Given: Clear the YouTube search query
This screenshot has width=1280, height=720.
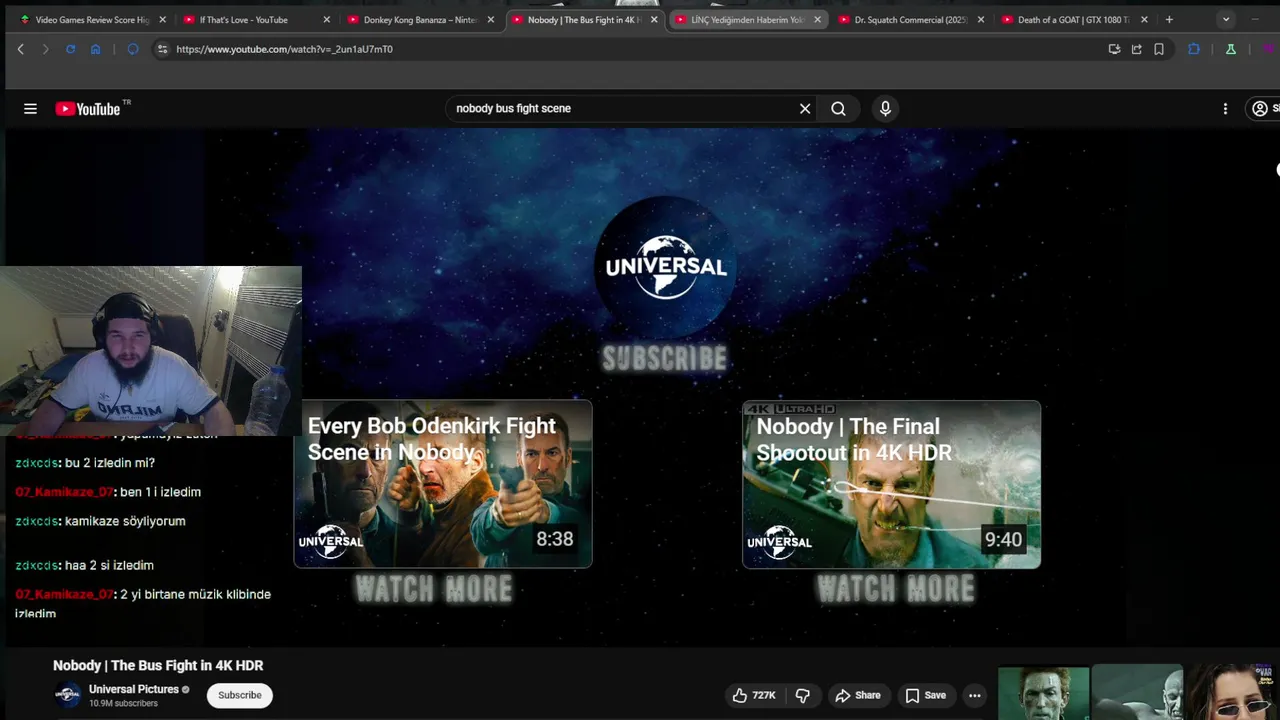Looking at the screenshot, I should click(x=805, y=108).
